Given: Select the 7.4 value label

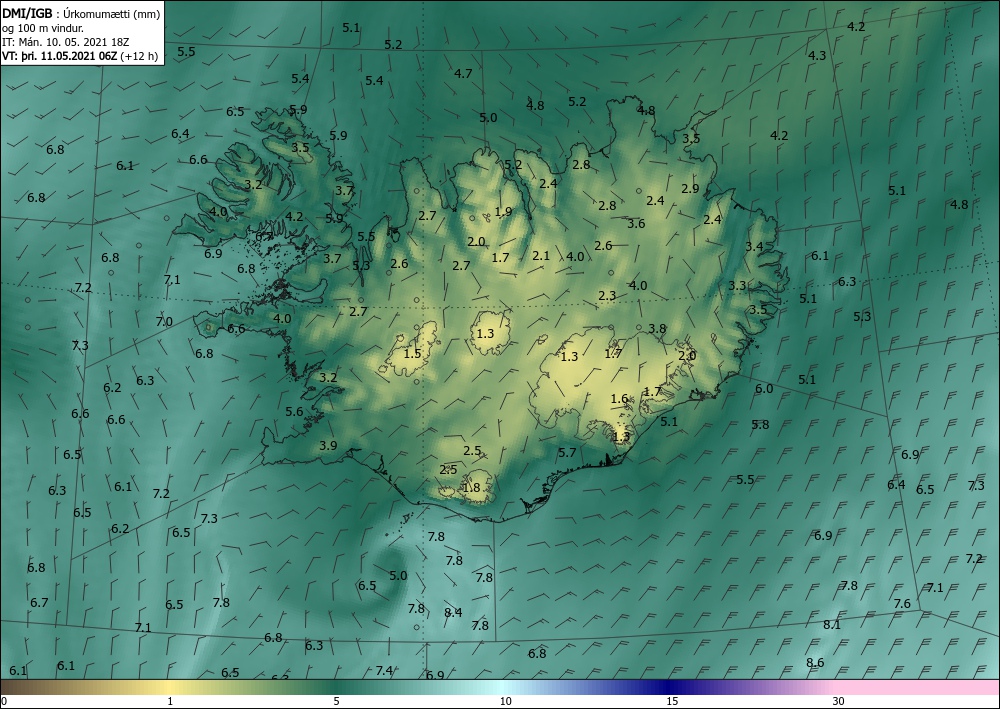Looking at the screenshot, I should tap(384, 671).
